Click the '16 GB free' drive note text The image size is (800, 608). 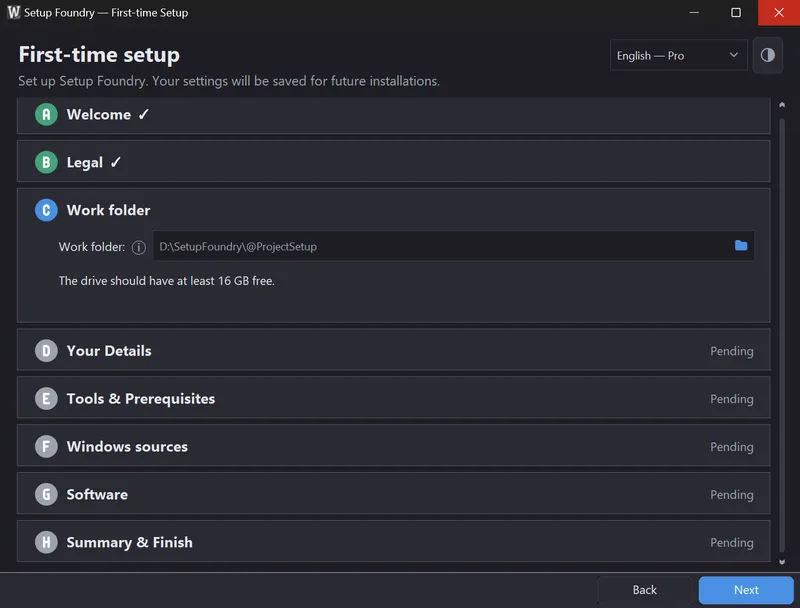pos(166,281)
